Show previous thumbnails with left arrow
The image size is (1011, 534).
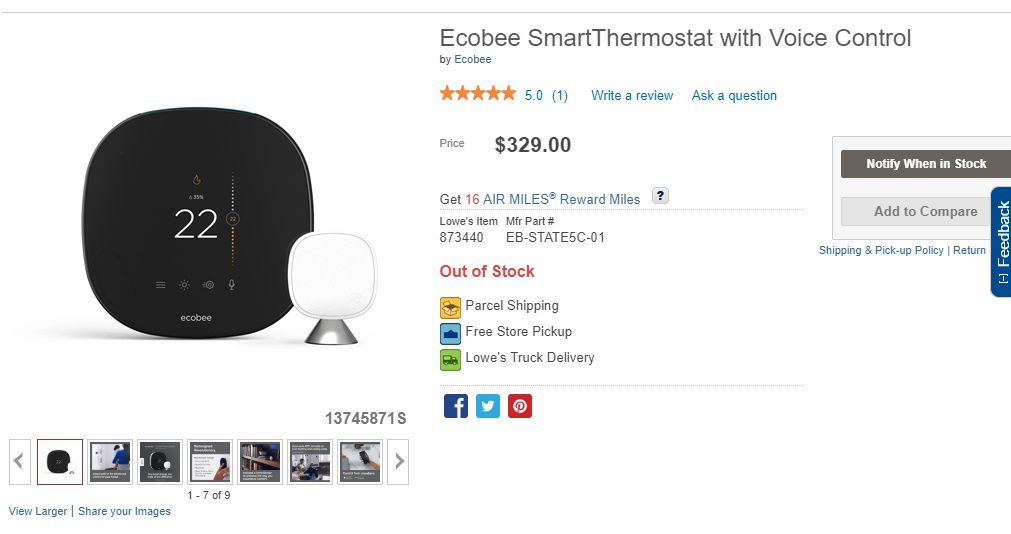tap(20, 462)
